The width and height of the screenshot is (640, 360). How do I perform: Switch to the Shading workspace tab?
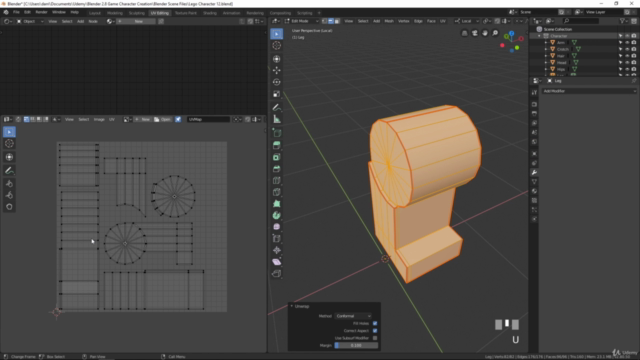click(x=210, y=13)
